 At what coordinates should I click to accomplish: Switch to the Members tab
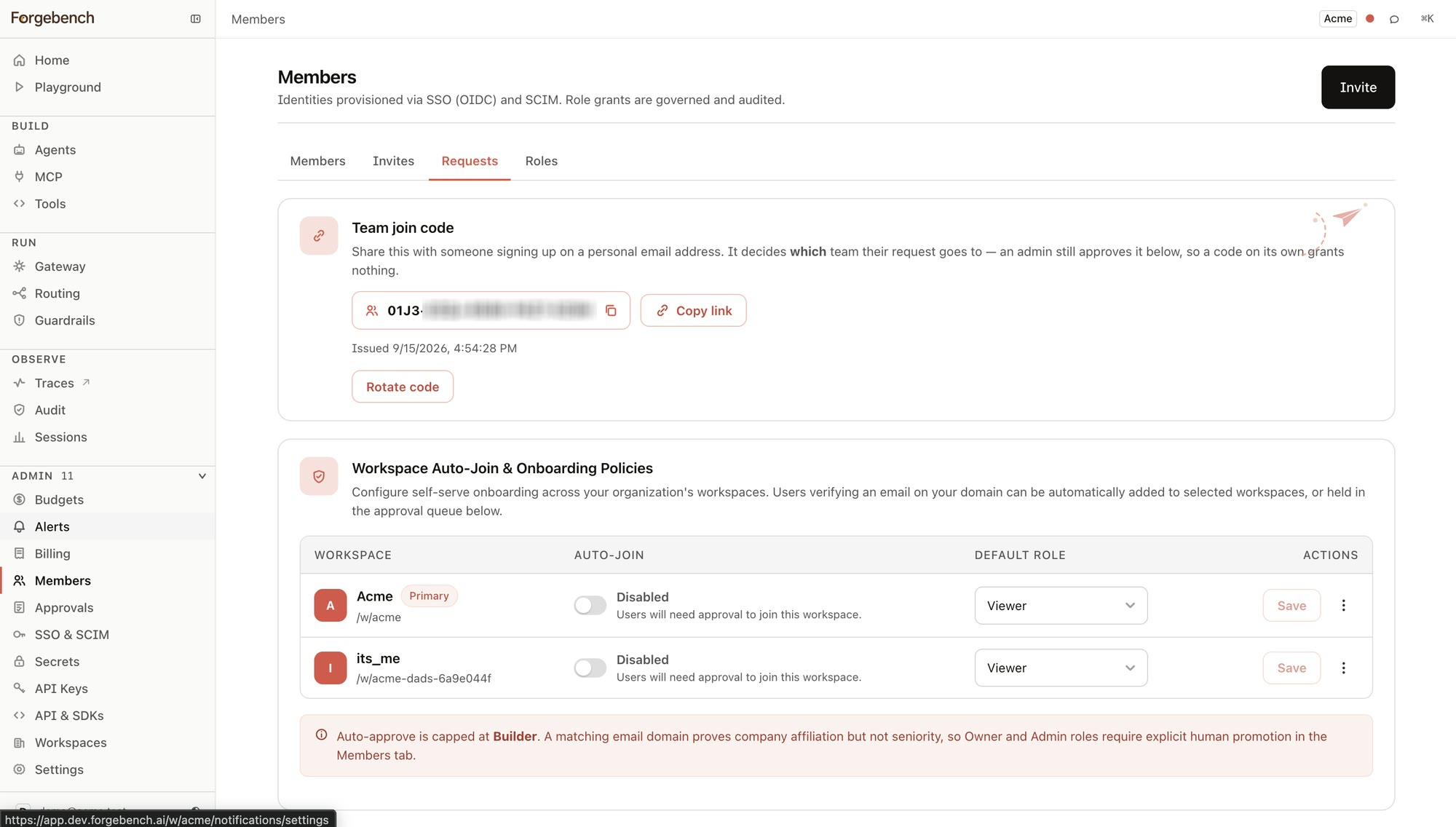pos(317,161)
